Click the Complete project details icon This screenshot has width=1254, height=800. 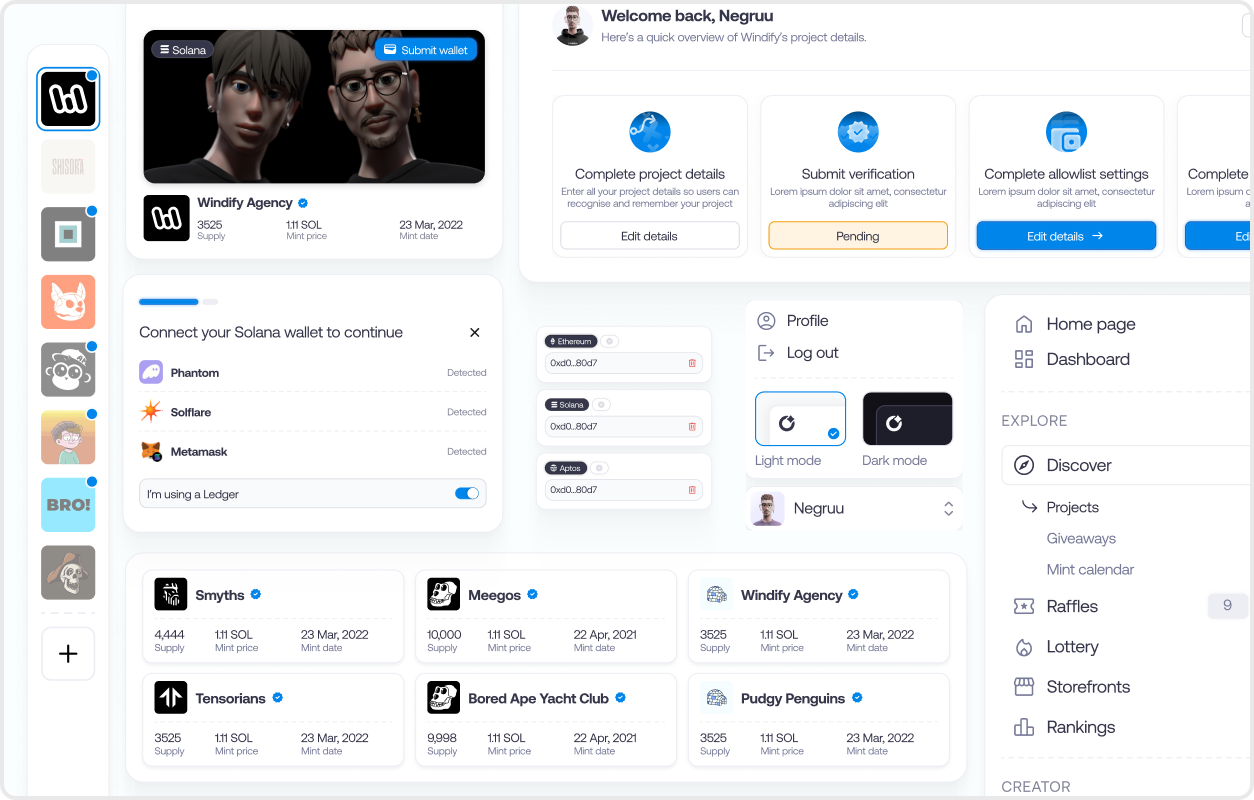(650, 132)
